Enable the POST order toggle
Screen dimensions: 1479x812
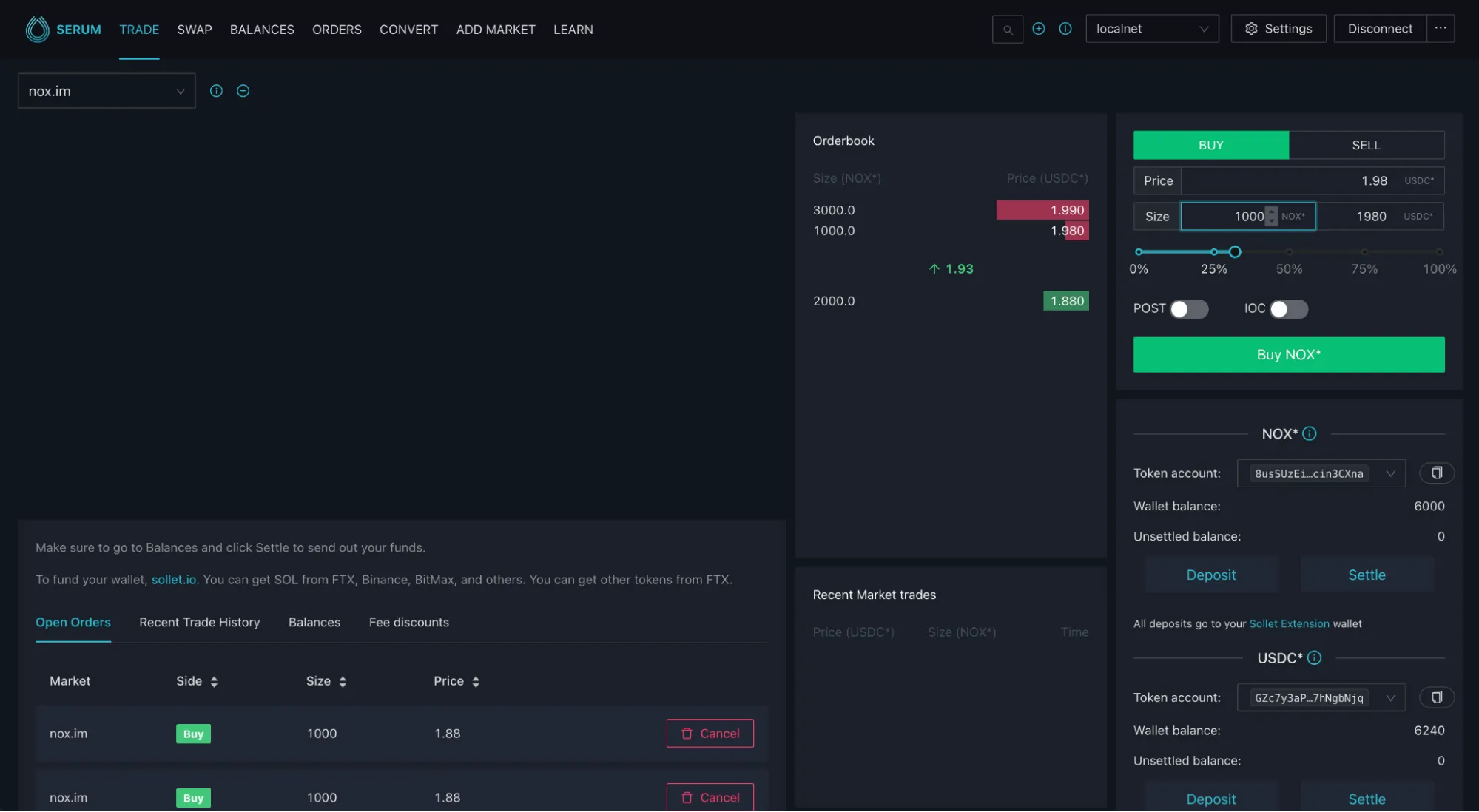tap(1188, 309)
